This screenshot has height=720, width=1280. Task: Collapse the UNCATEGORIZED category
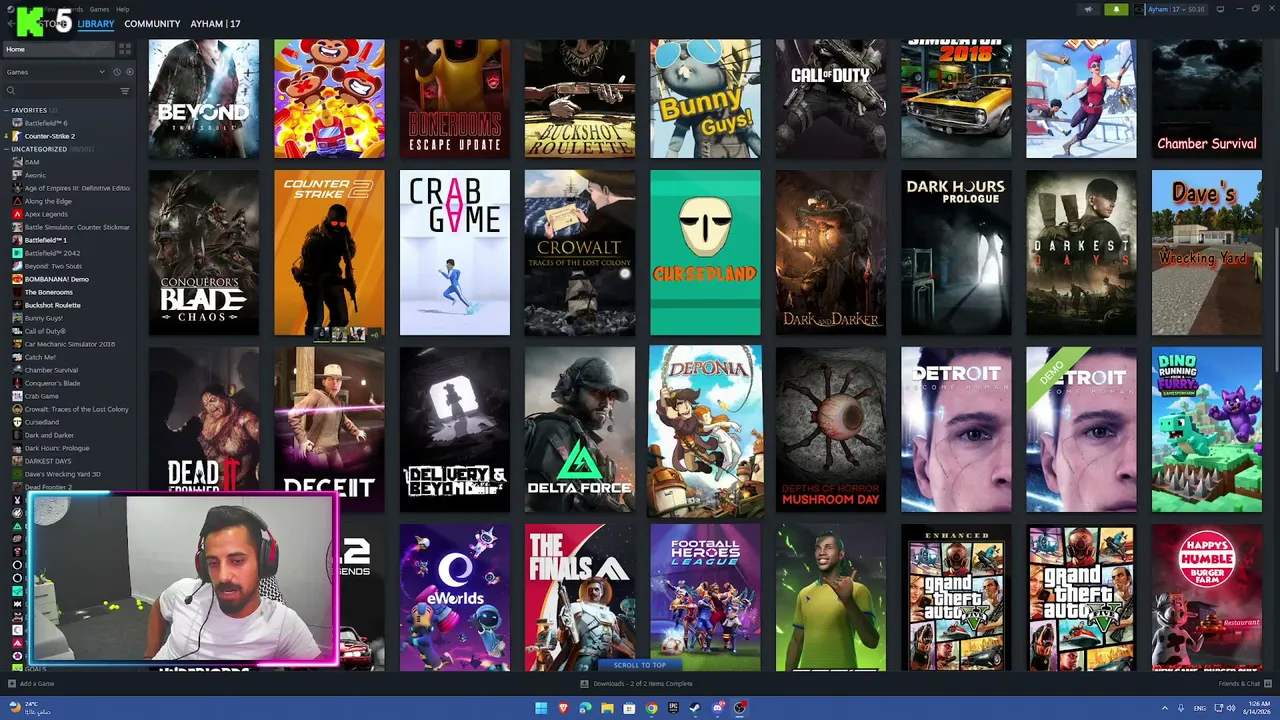coord(7,149)
